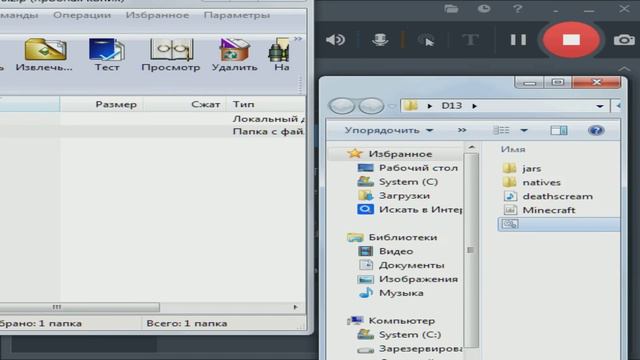Open the Операции menu
The image size is (640, 360).
coord(82,15)
